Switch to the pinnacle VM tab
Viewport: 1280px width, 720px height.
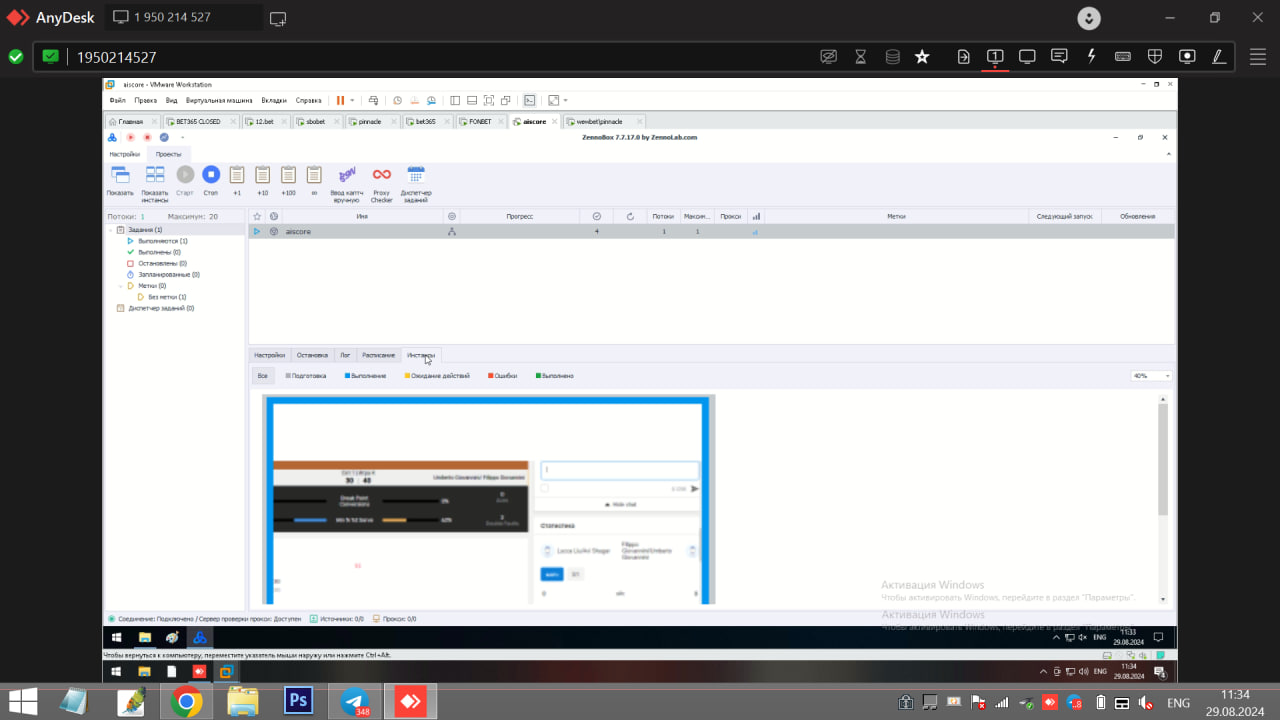click(369, 121)
